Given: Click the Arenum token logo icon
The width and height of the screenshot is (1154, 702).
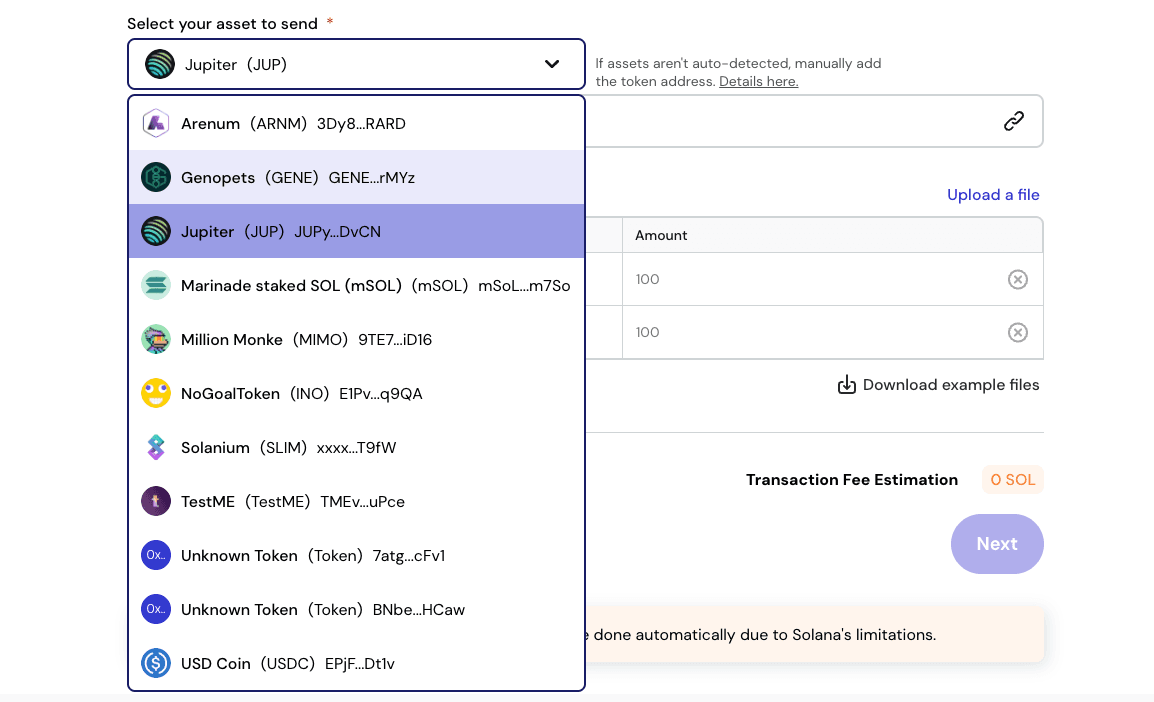Looking at the screenshot, I should [156, 124].
